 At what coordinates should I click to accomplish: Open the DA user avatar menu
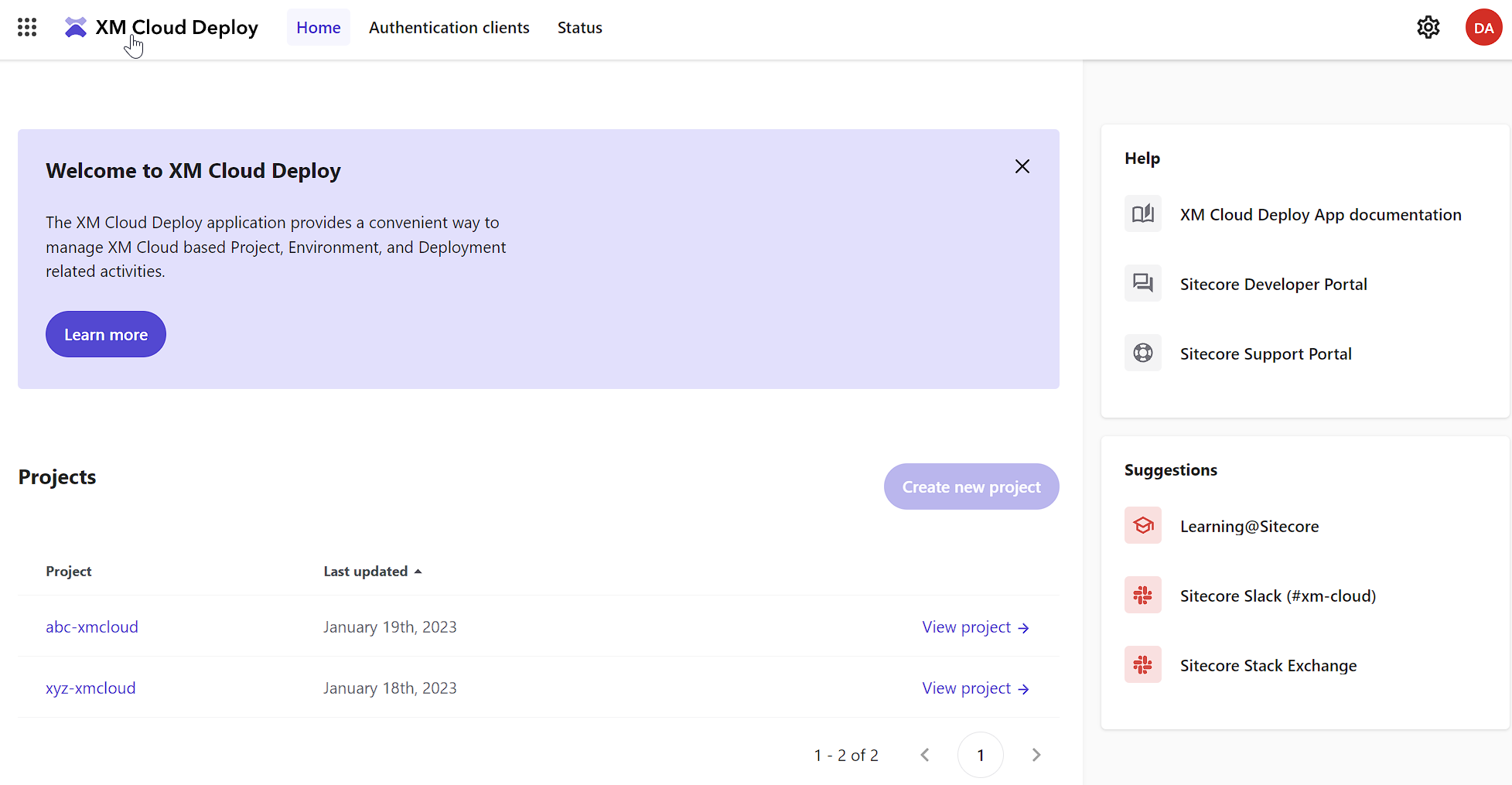1483,28
